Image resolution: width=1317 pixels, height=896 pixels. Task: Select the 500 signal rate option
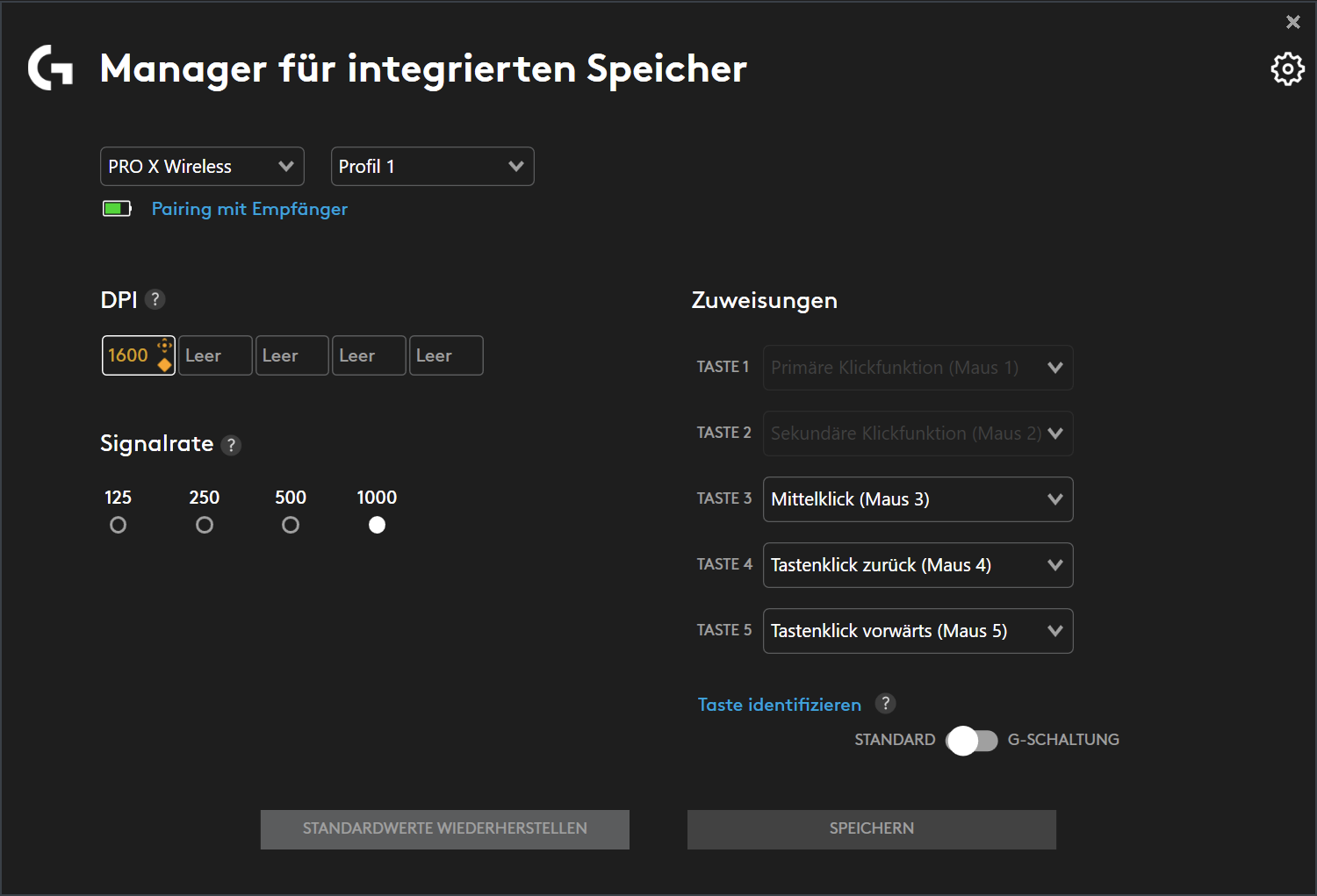pyautogui.click(x=291, y=525)
